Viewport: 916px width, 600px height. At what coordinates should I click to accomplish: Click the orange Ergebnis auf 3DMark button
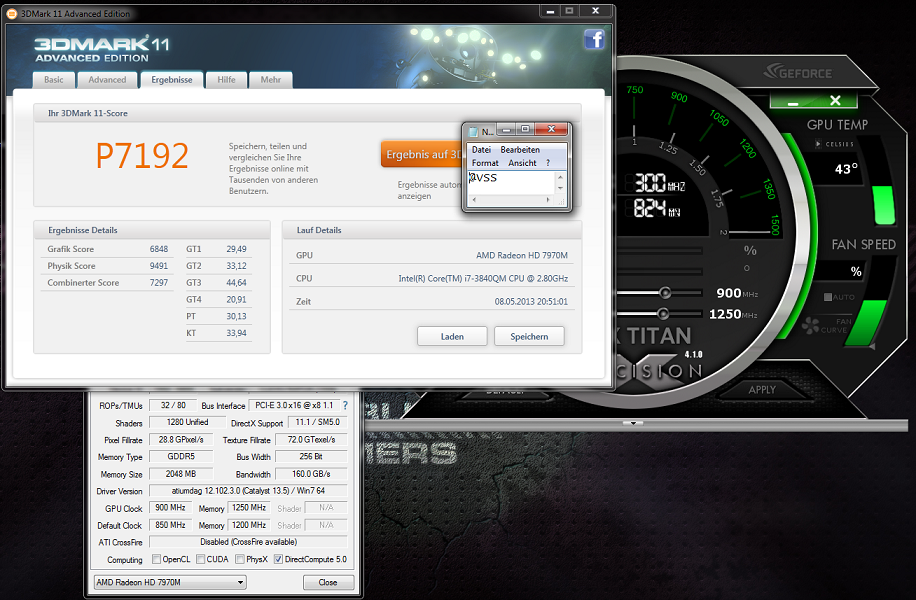(x=421, y=154)
